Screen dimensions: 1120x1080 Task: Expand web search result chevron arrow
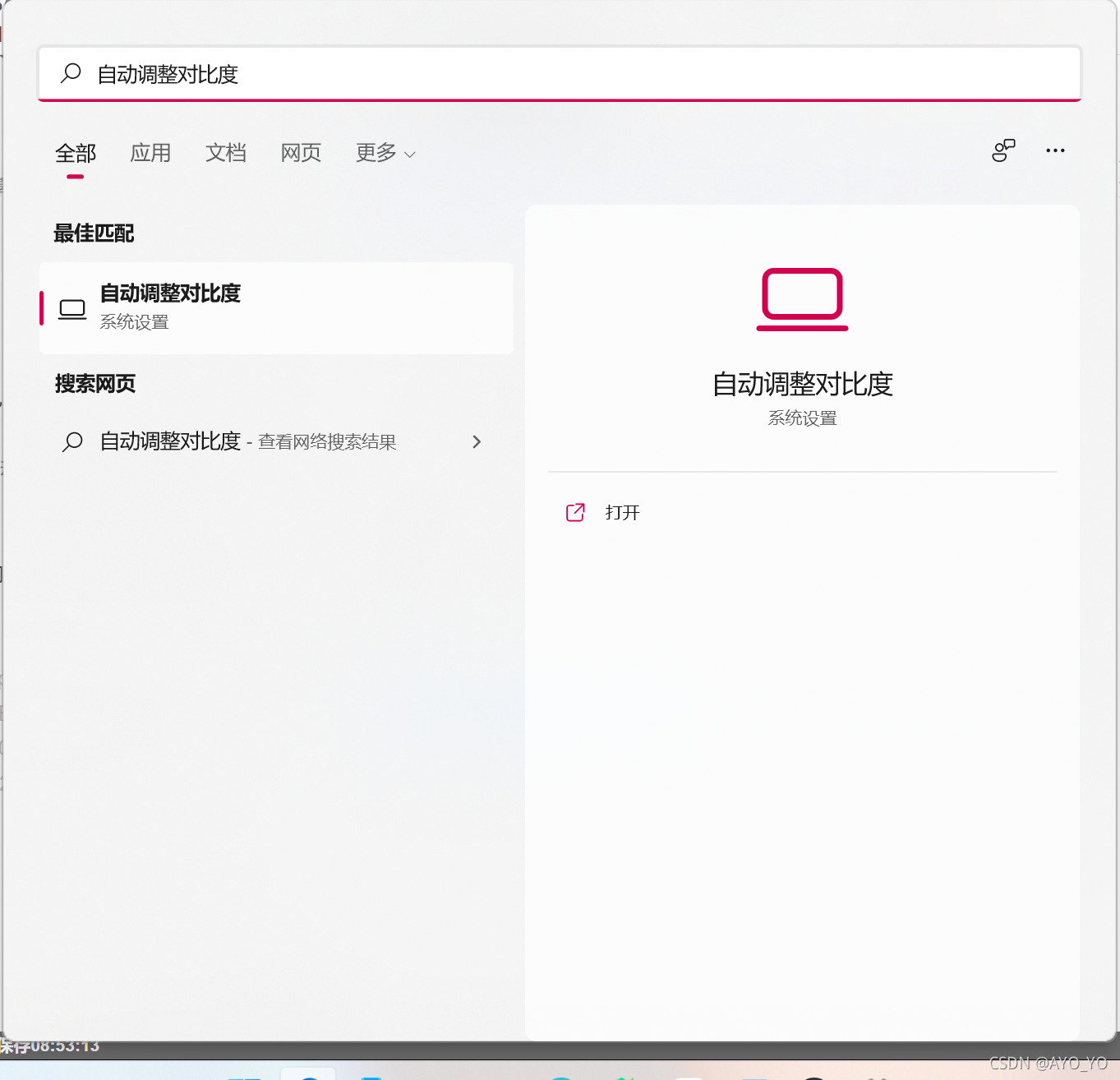[477, 441]
